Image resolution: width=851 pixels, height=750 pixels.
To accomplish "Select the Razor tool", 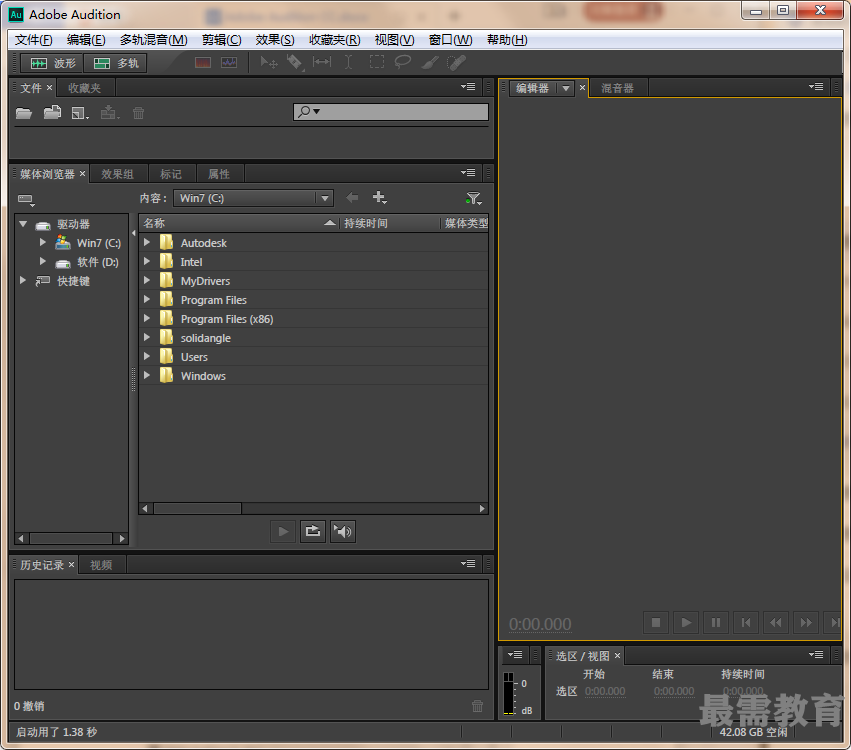I will 295,63.
